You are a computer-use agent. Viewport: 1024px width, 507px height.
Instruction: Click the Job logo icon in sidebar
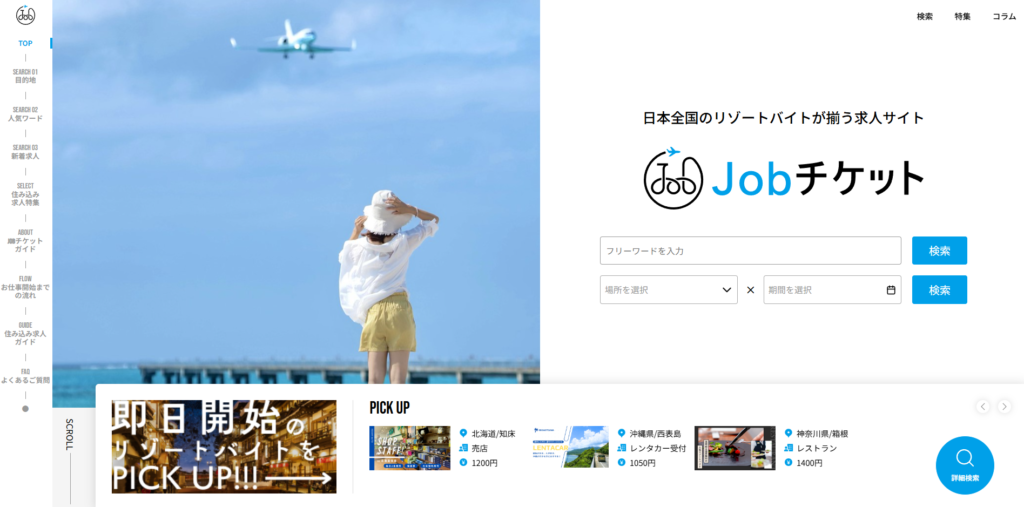(x=25, y=15)
